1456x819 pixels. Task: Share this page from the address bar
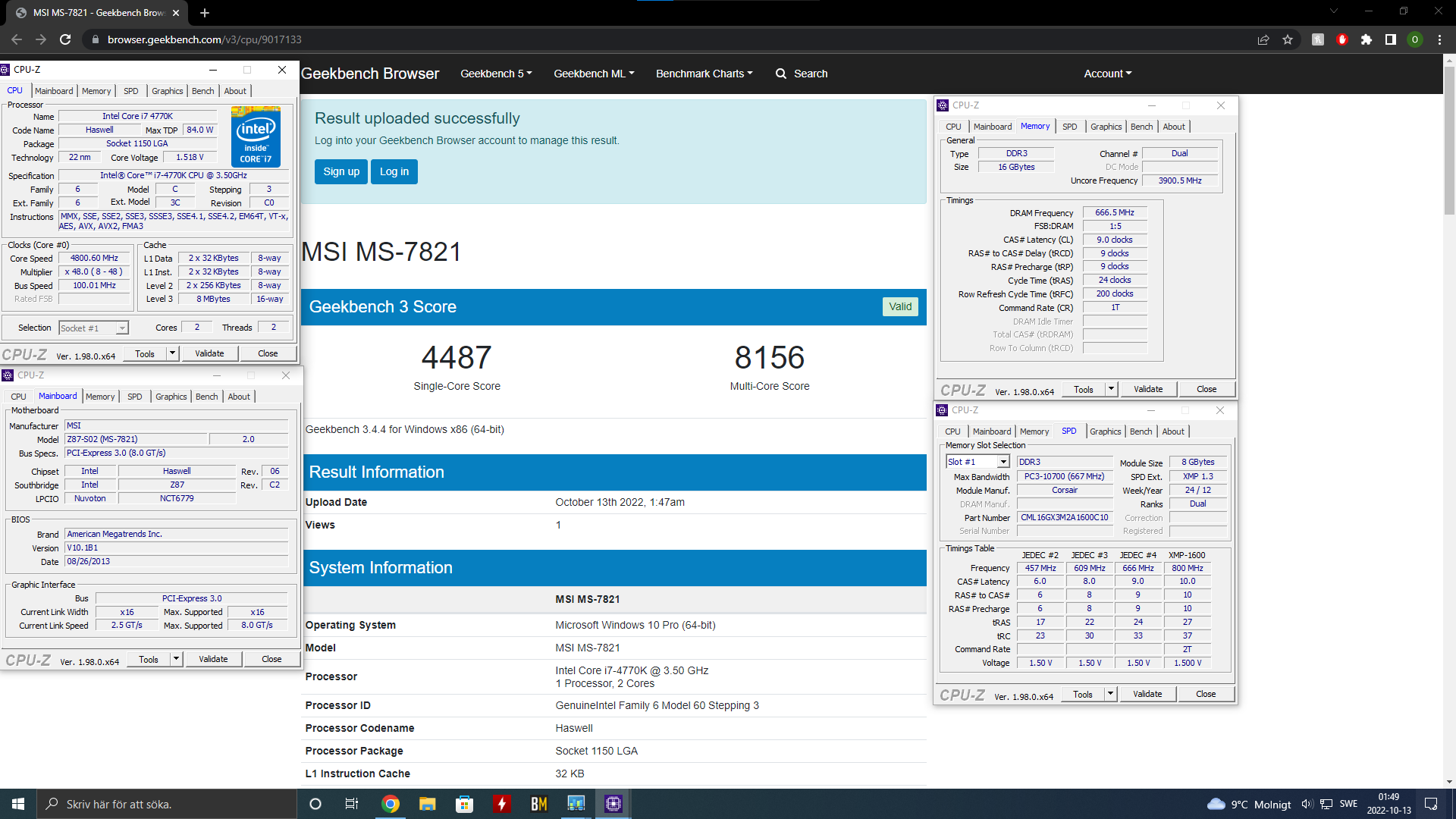(1263, 39)
